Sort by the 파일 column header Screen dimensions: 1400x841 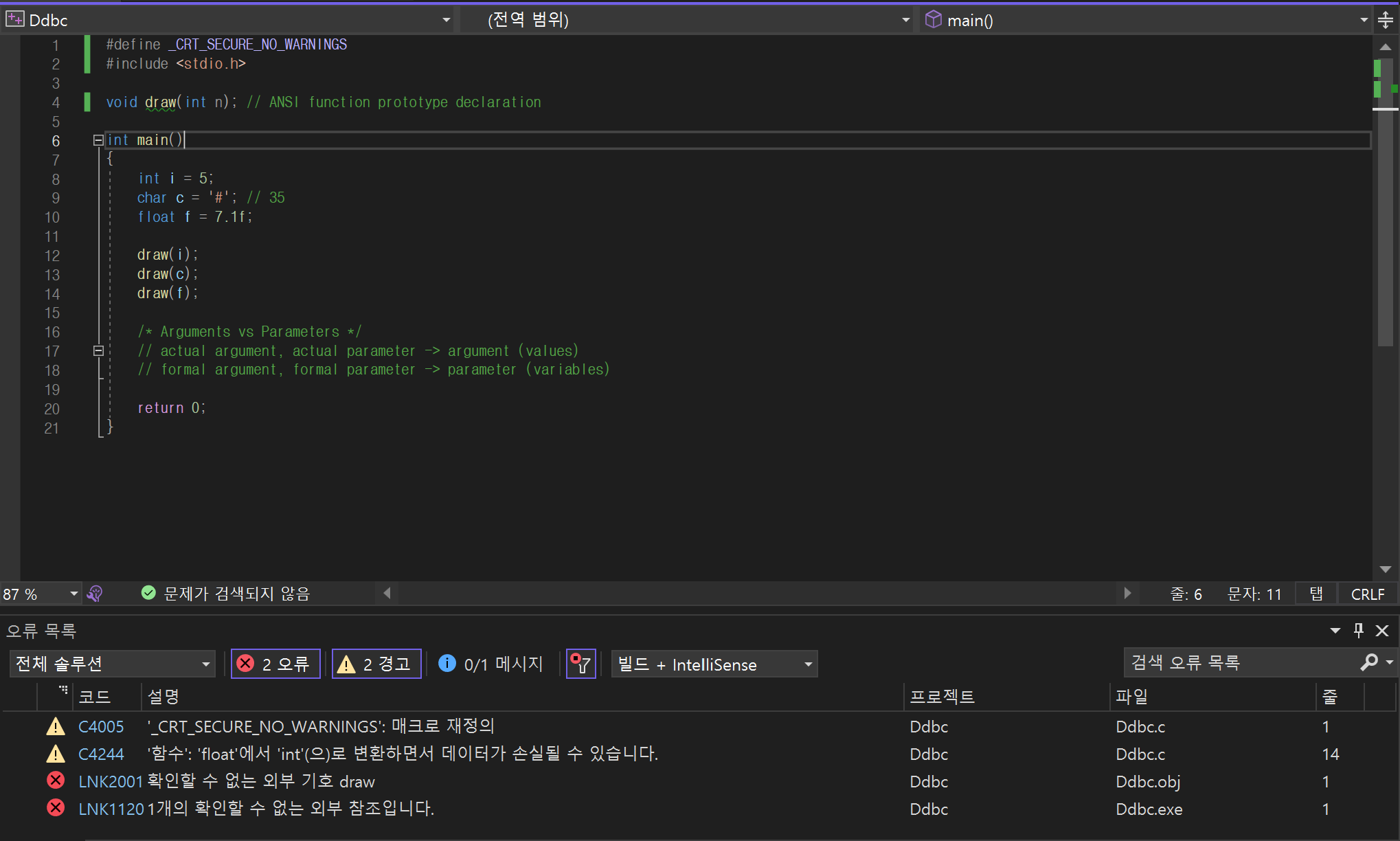(x=1131, y=697)
